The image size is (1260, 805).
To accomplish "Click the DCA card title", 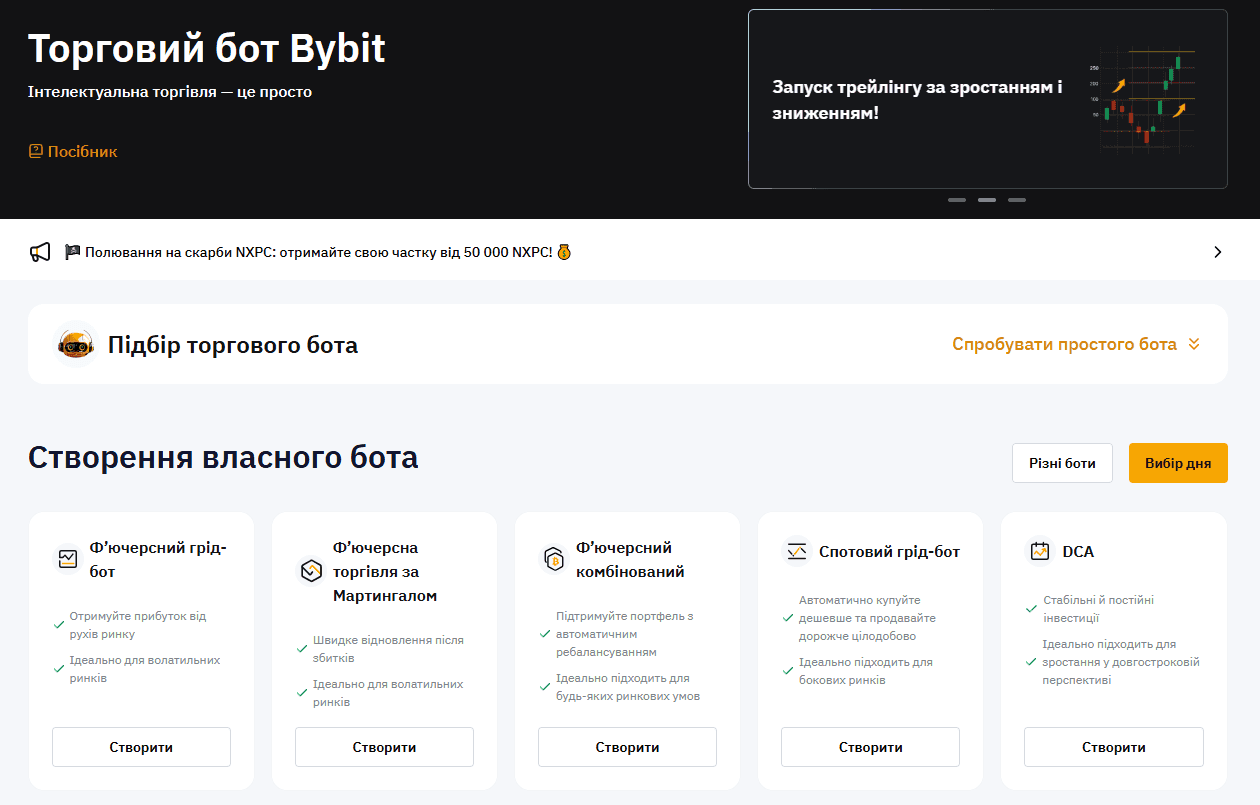I will [x=1078, y=552].
